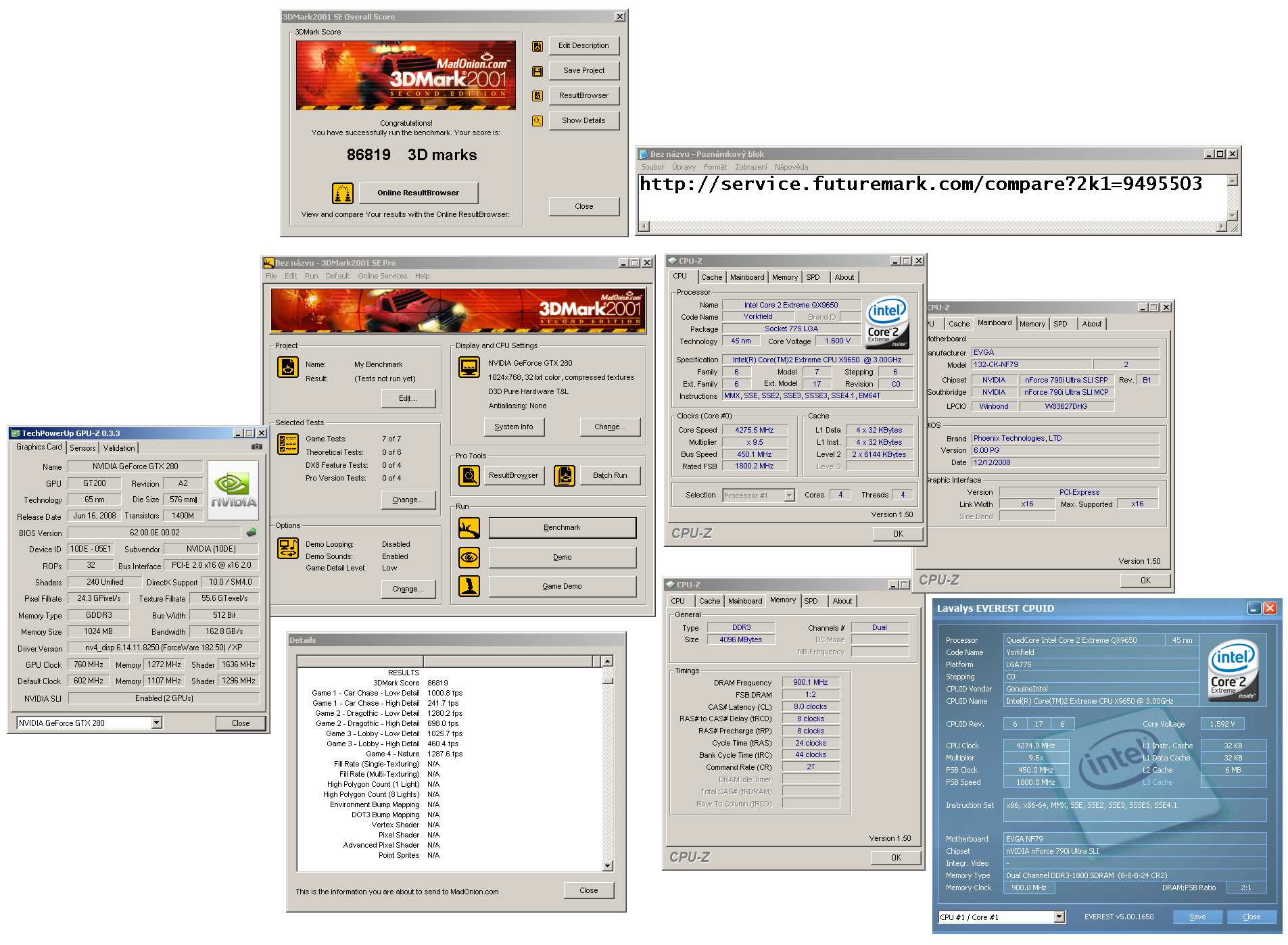Click Change... button under Selected Tests

point(408,500)
